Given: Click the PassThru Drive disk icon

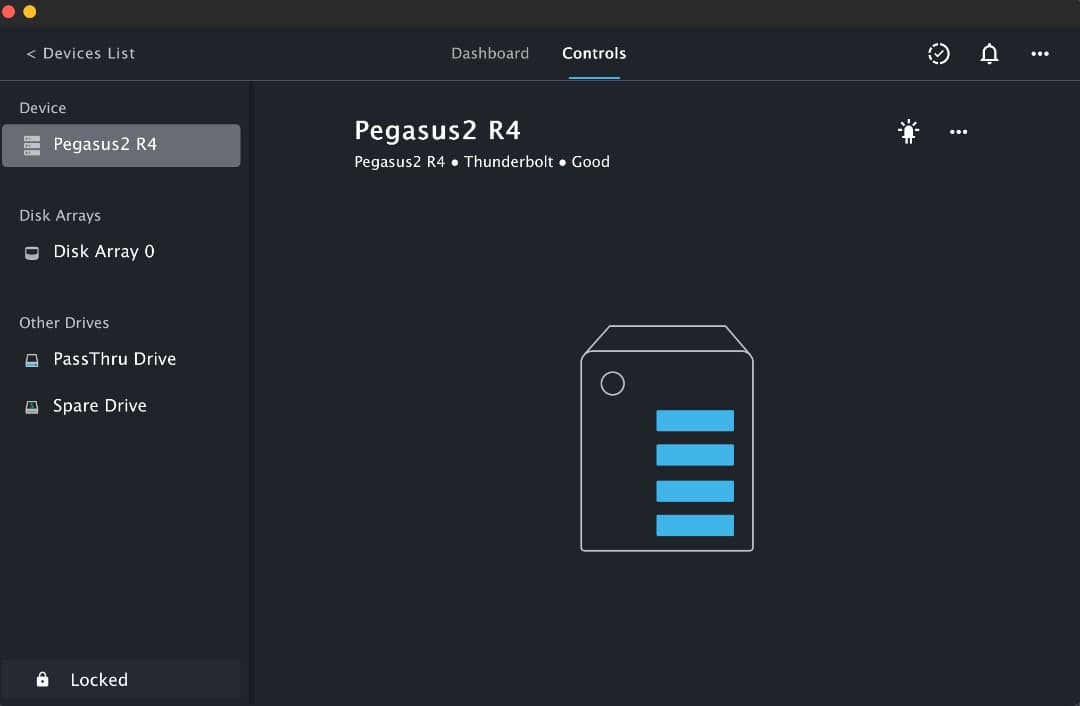Looking at the screenshot, I should click(x=31, y=359).
